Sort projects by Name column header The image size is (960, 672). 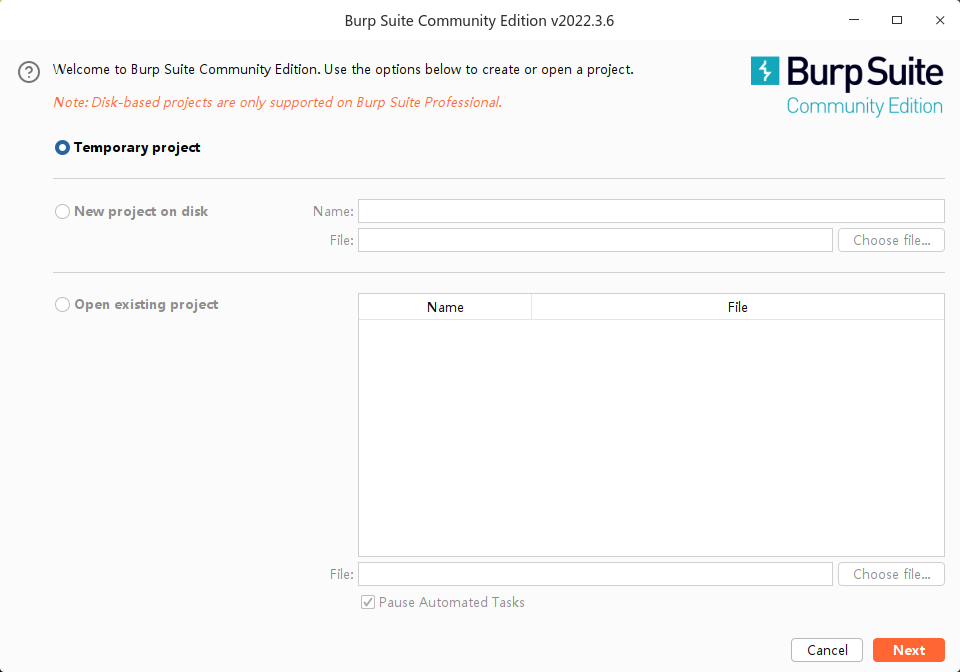click(x=445, y=307)
